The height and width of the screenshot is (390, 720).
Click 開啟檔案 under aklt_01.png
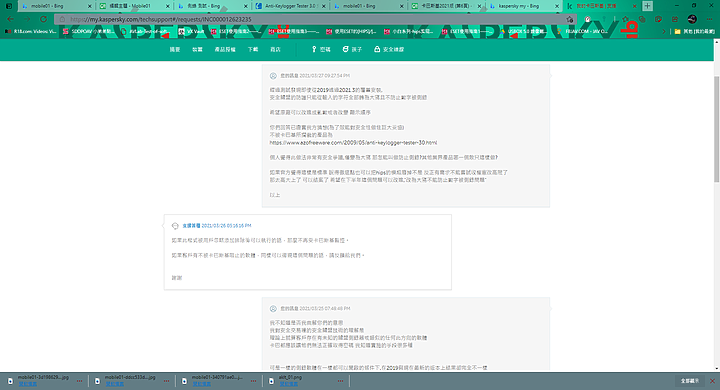point(288,384)
